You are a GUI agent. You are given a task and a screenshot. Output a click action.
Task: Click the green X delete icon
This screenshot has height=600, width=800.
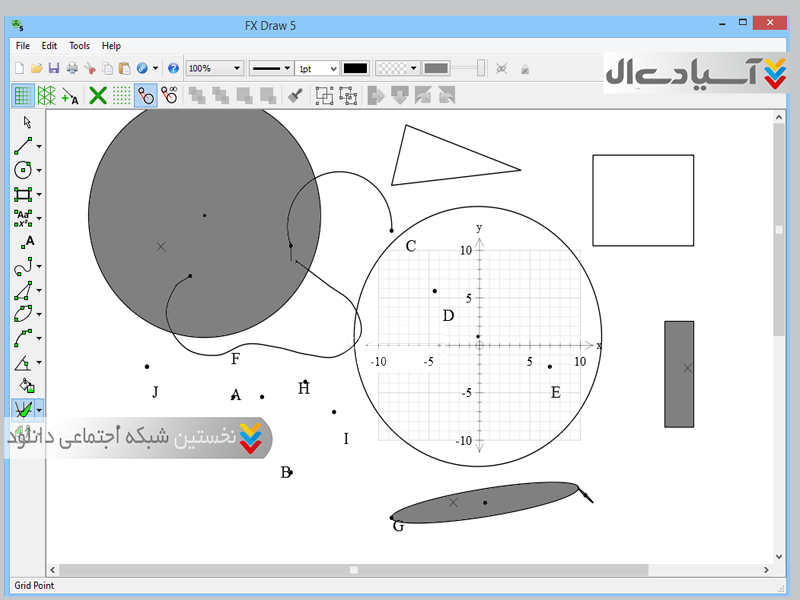coord(98,96)
